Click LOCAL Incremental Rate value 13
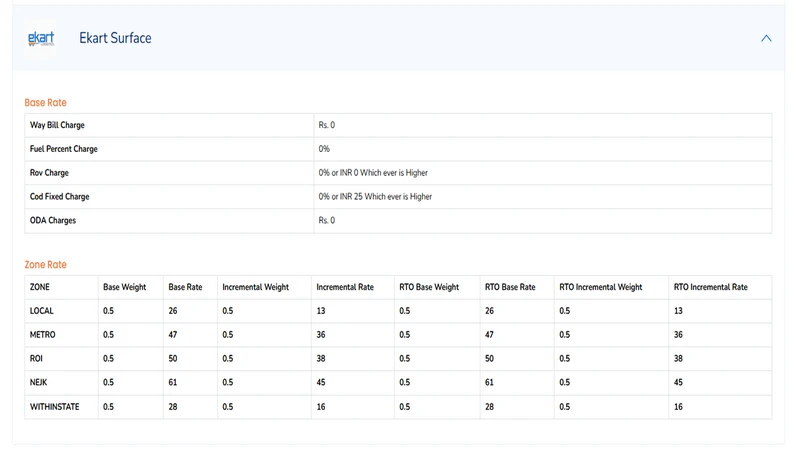800x450 pixels. click(321, 311)
